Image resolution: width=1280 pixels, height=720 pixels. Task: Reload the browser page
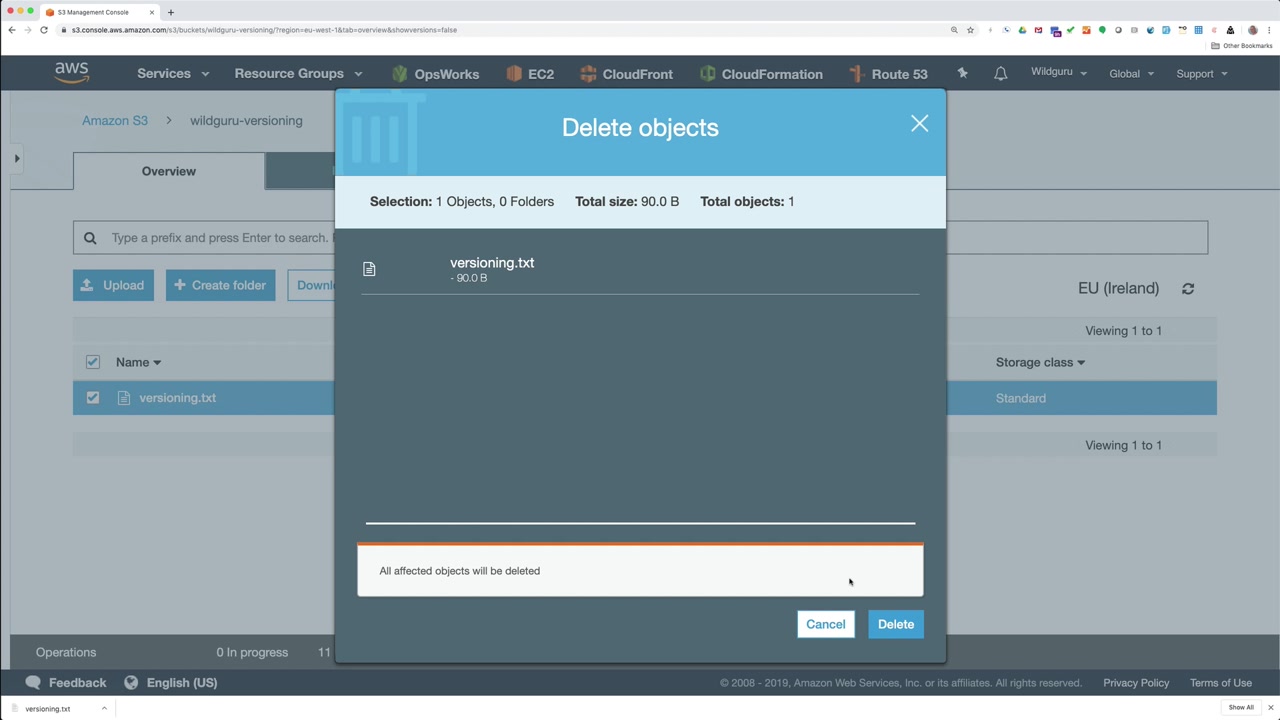44,30
